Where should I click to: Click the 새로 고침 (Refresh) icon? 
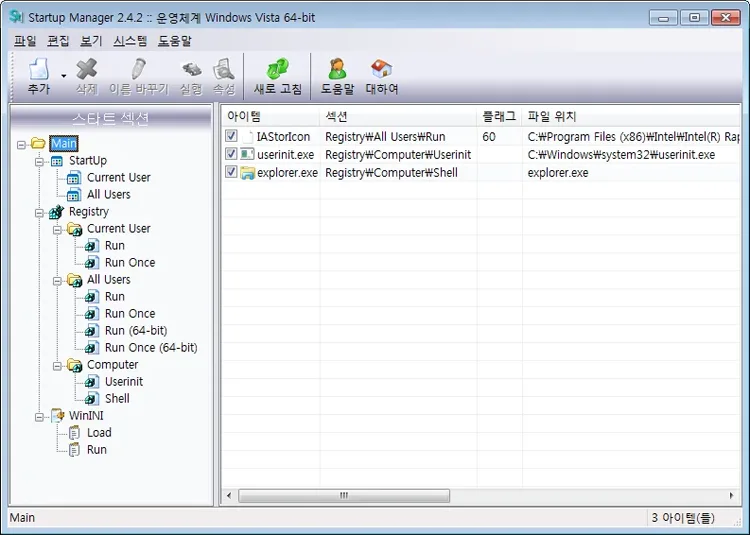pyautogui.click(x=278, y=70)
